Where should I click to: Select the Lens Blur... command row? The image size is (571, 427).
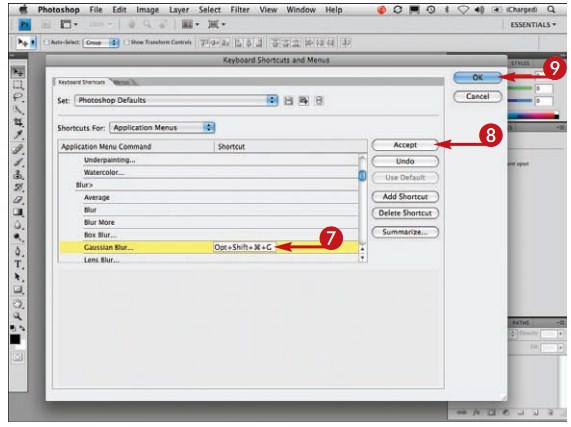[208, 259]
